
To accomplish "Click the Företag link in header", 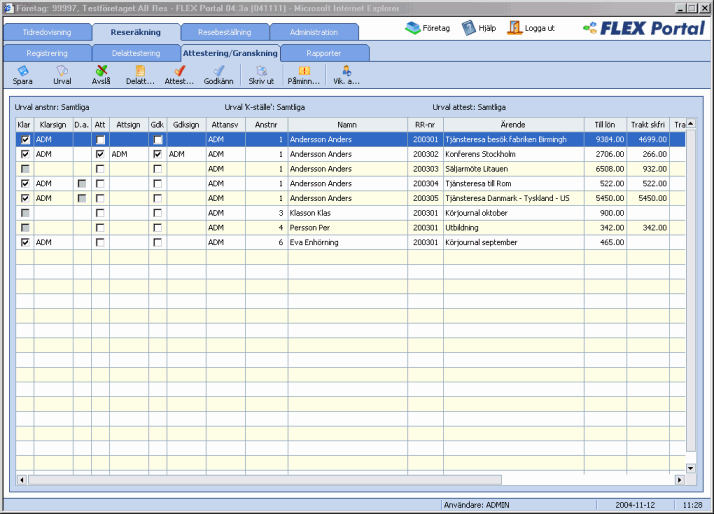I will 429,28.
